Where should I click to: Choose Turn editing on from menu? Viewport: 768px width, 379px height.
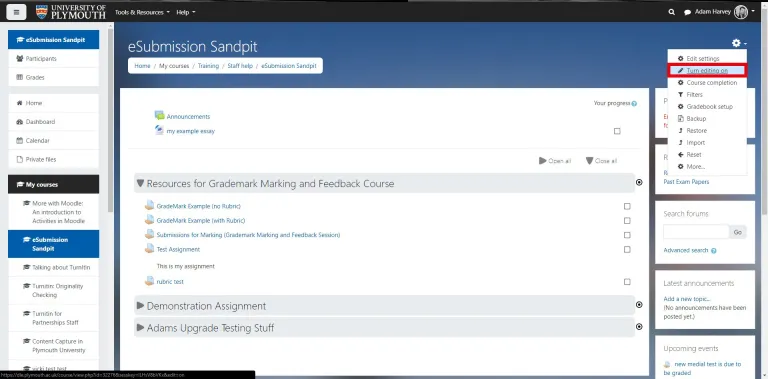[707, 71]
